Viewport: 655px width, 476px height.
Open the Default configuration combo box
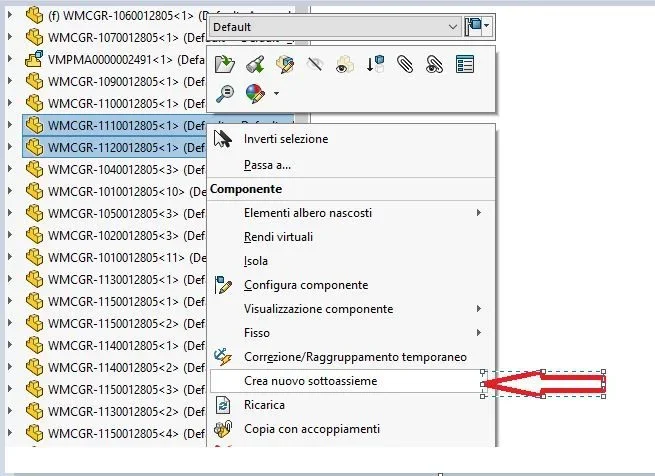pyautogui.click(x=335, y=27)
